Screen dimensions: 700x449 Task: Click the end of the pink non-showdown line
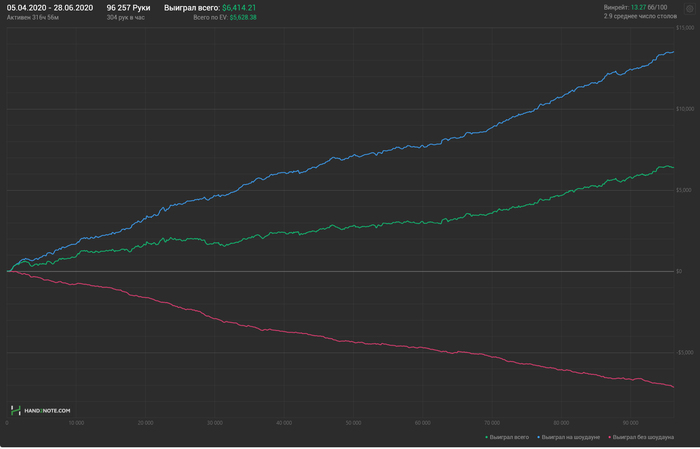point(673,387)
